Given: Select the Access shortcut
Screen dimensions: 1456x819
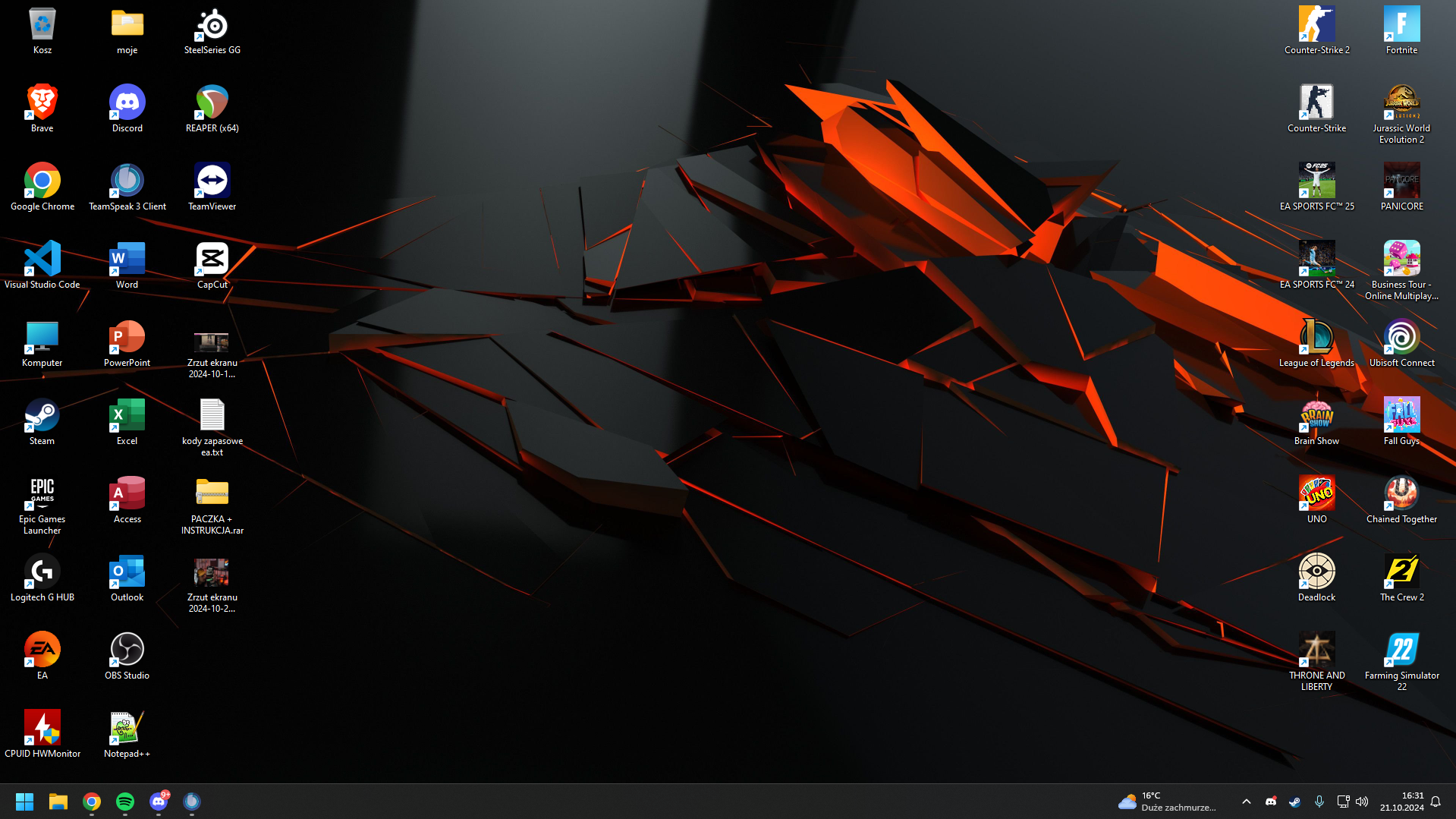Looking at the screenshot, I should [127, 500].
